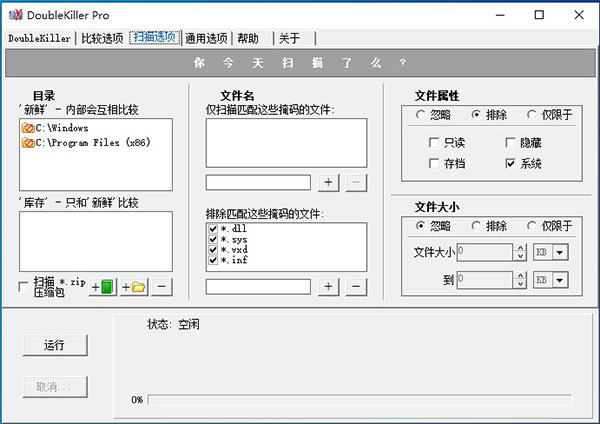
Task: Add an include mask with the plus button
Action: (x=329, y=182)
